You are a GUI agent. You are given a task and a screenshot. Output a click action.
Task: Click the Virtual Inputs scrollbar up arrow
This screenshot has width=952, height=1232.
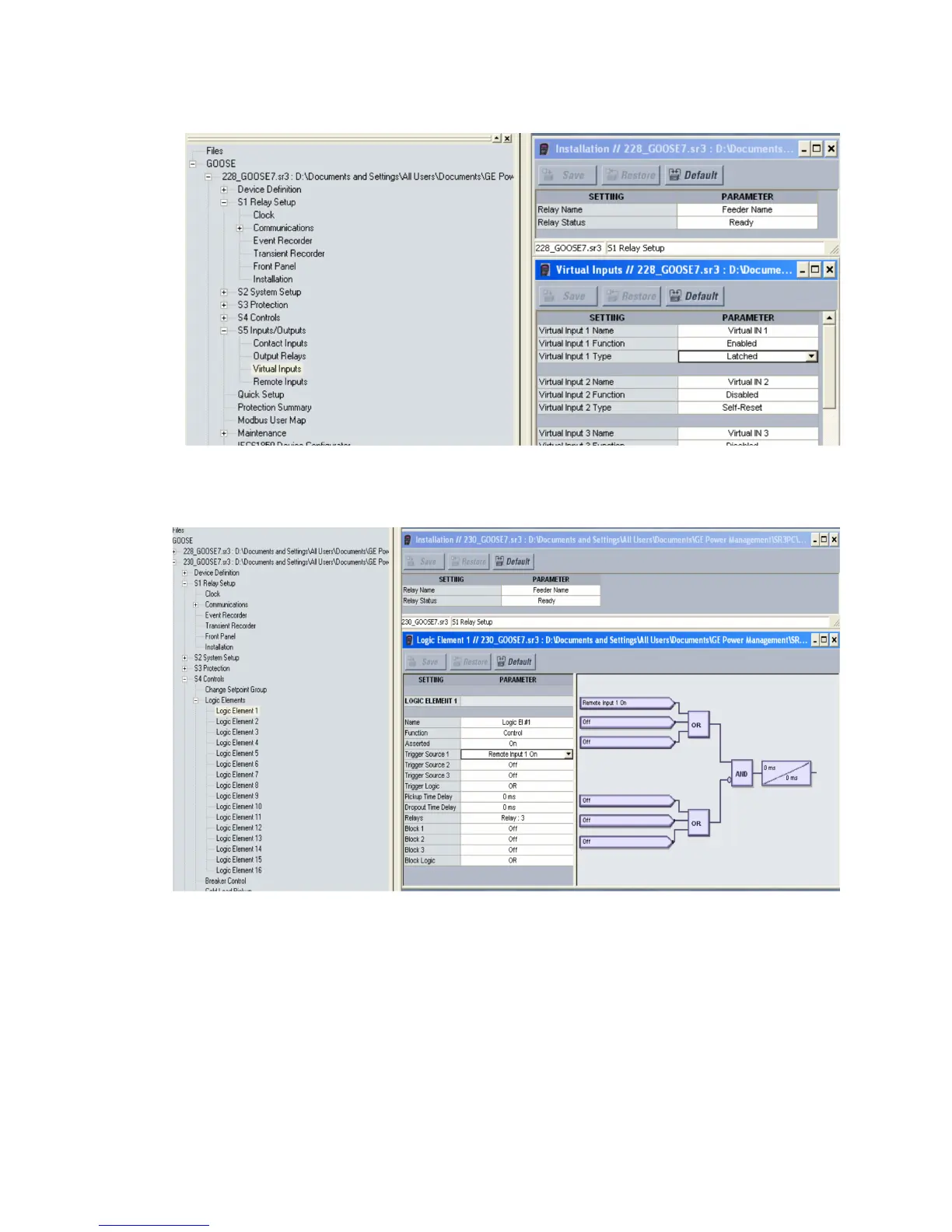[x=829, y=318]
